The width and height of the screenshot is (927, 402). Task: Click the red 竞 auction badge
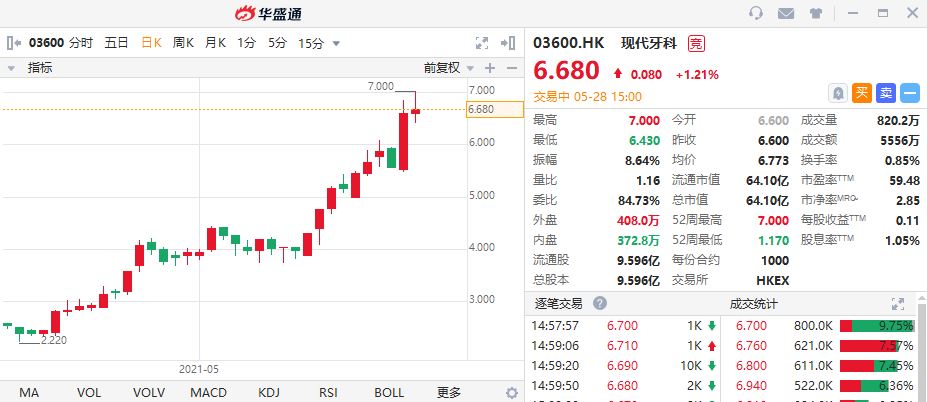tap(696, 43)
